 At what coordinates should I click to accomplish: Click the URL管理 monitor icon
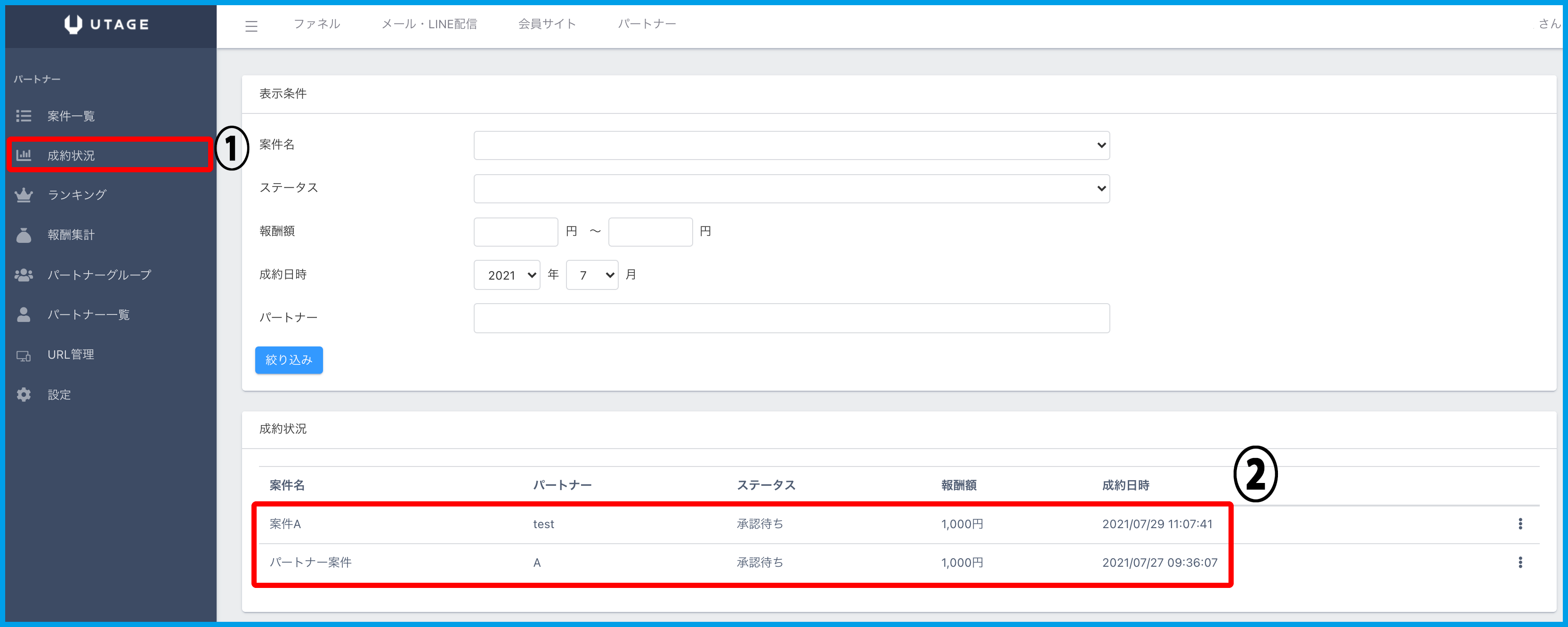[x=24, y=355]
